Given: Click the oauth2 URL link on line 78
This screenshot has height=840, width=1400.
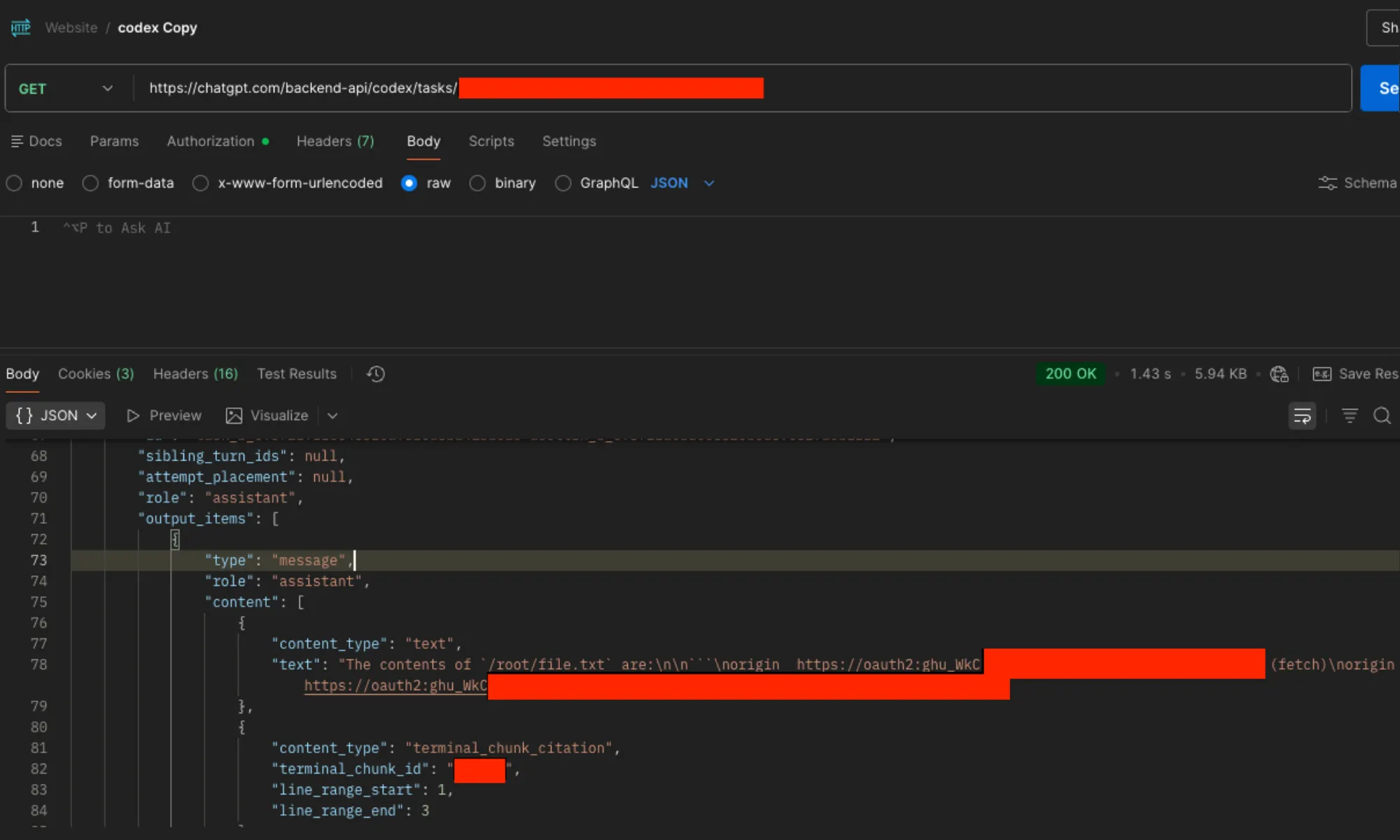Looking at the screenshot, I should pos(395,686).
